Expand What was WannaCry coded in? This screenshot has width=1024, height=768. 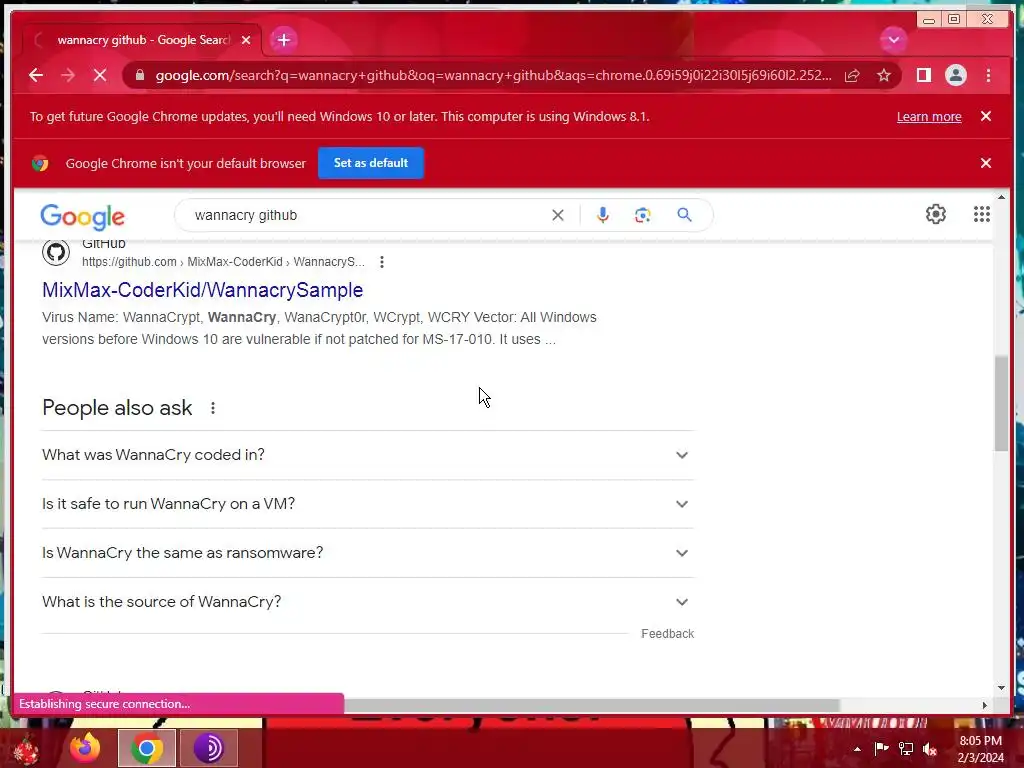pyautogui.click(x=368, y=455)
